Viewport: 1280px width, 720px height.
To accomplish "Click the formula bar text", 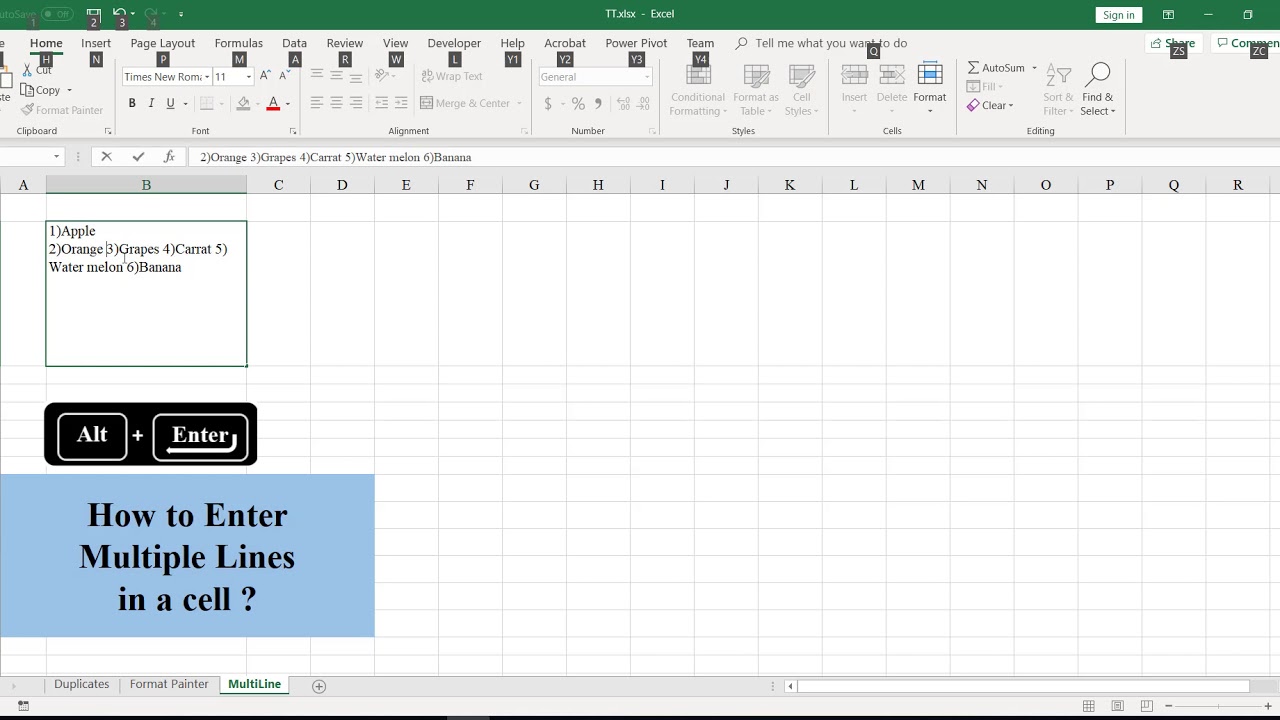I will pos(335,157).
